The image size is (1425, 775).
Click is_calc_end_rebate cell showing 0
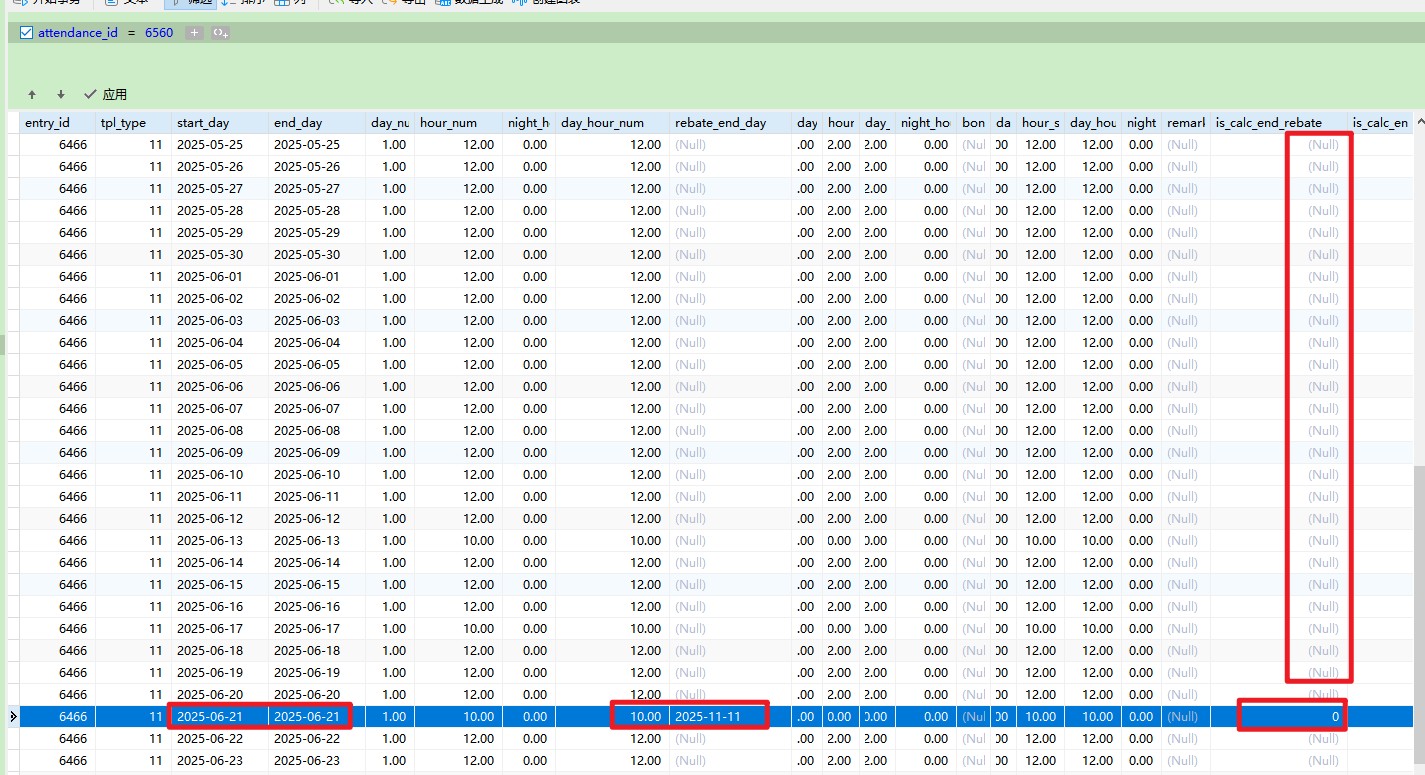(1279, 716)
